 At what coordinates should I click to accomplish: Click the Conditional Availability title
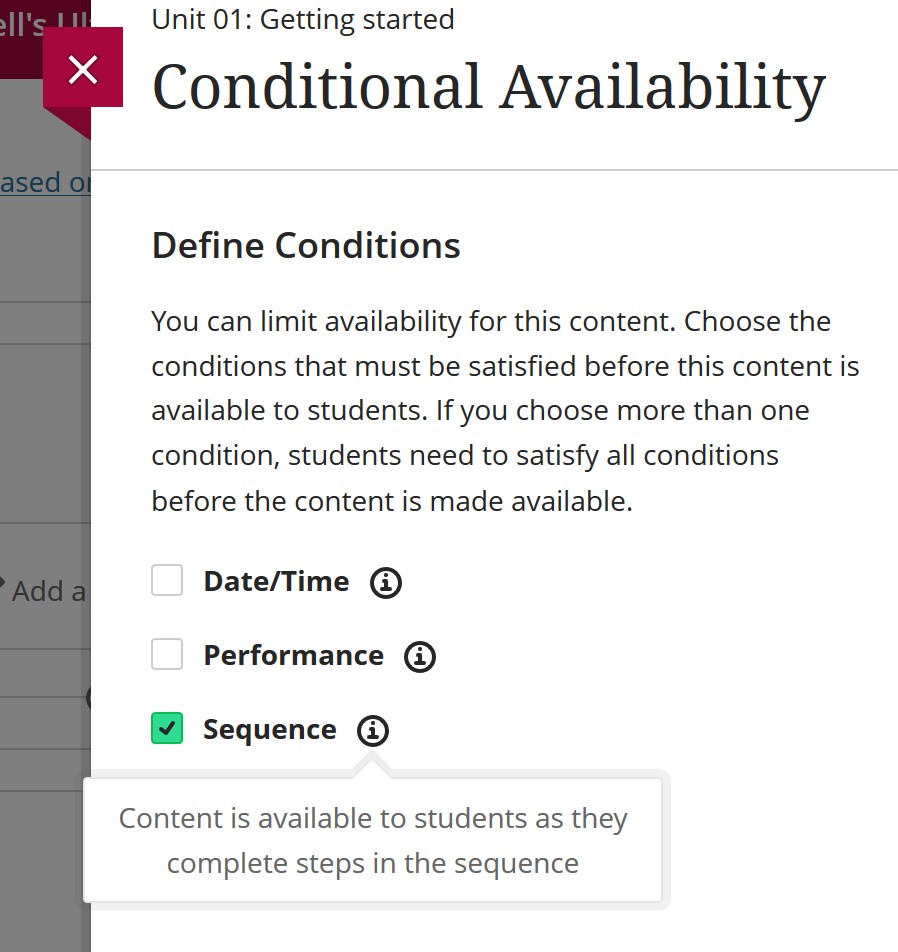(x=488, y=87)
